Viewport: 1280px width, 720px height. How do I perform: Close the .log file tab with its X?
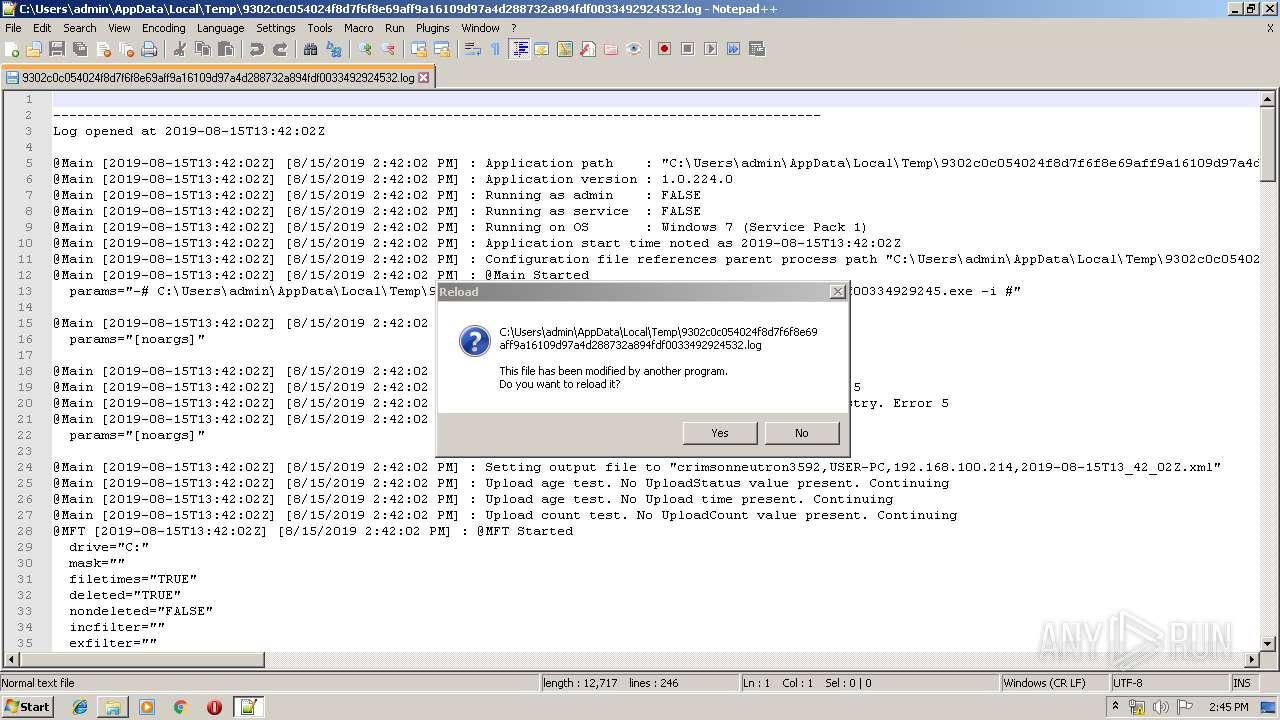(424, 77)
